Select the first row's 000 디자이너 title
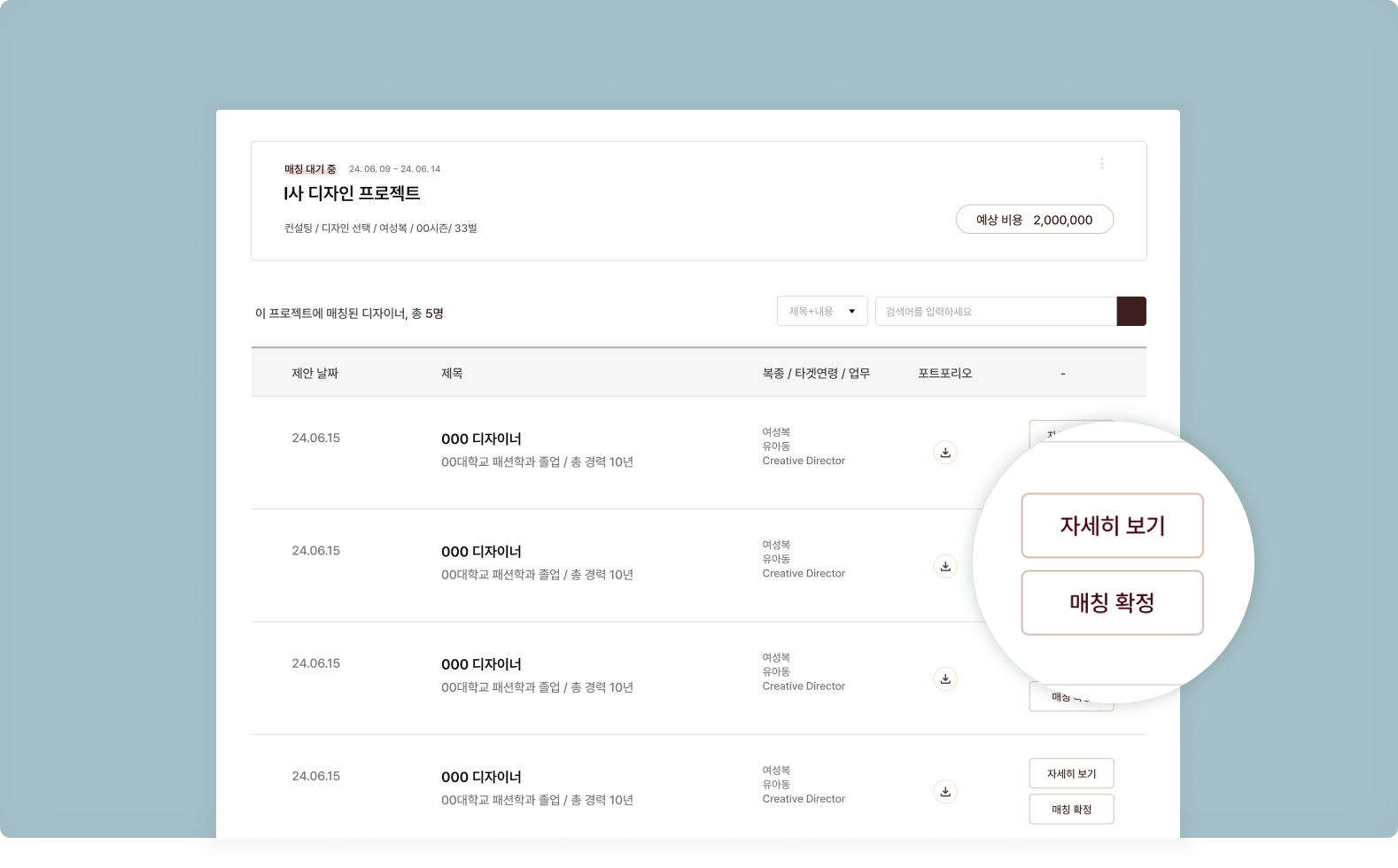The image size is (1398, 868). [x=481, y=439]
